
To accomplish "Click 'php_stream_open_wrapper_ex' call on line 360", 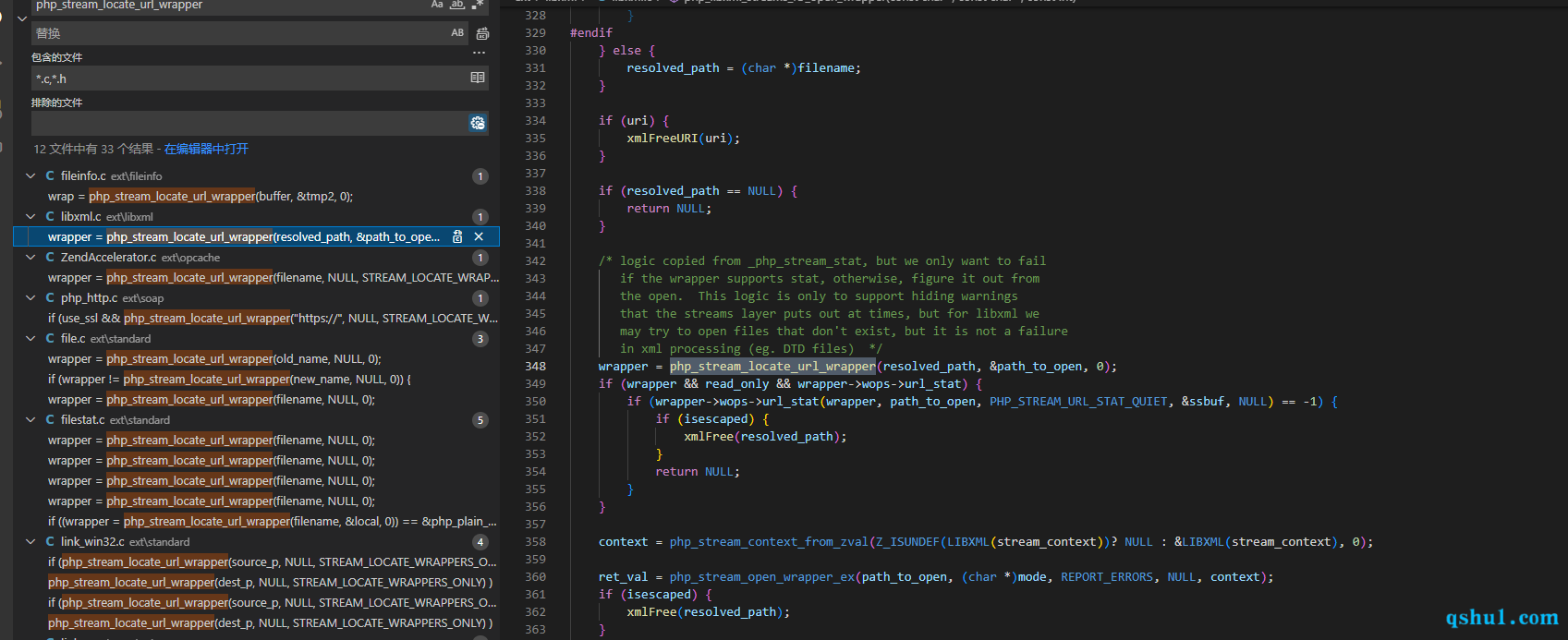I will [x=762, y=576].
